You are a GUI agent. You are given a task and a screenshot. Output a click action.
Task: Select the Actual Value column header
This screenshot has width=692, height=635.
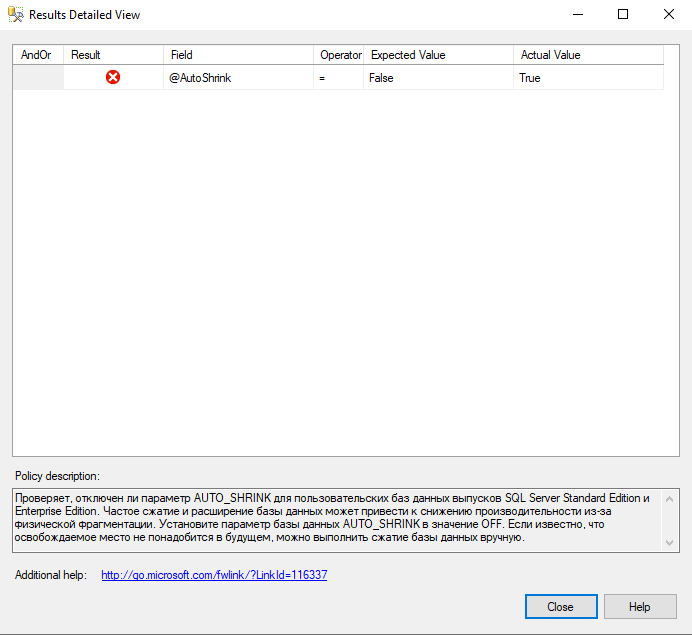(588, 55)
